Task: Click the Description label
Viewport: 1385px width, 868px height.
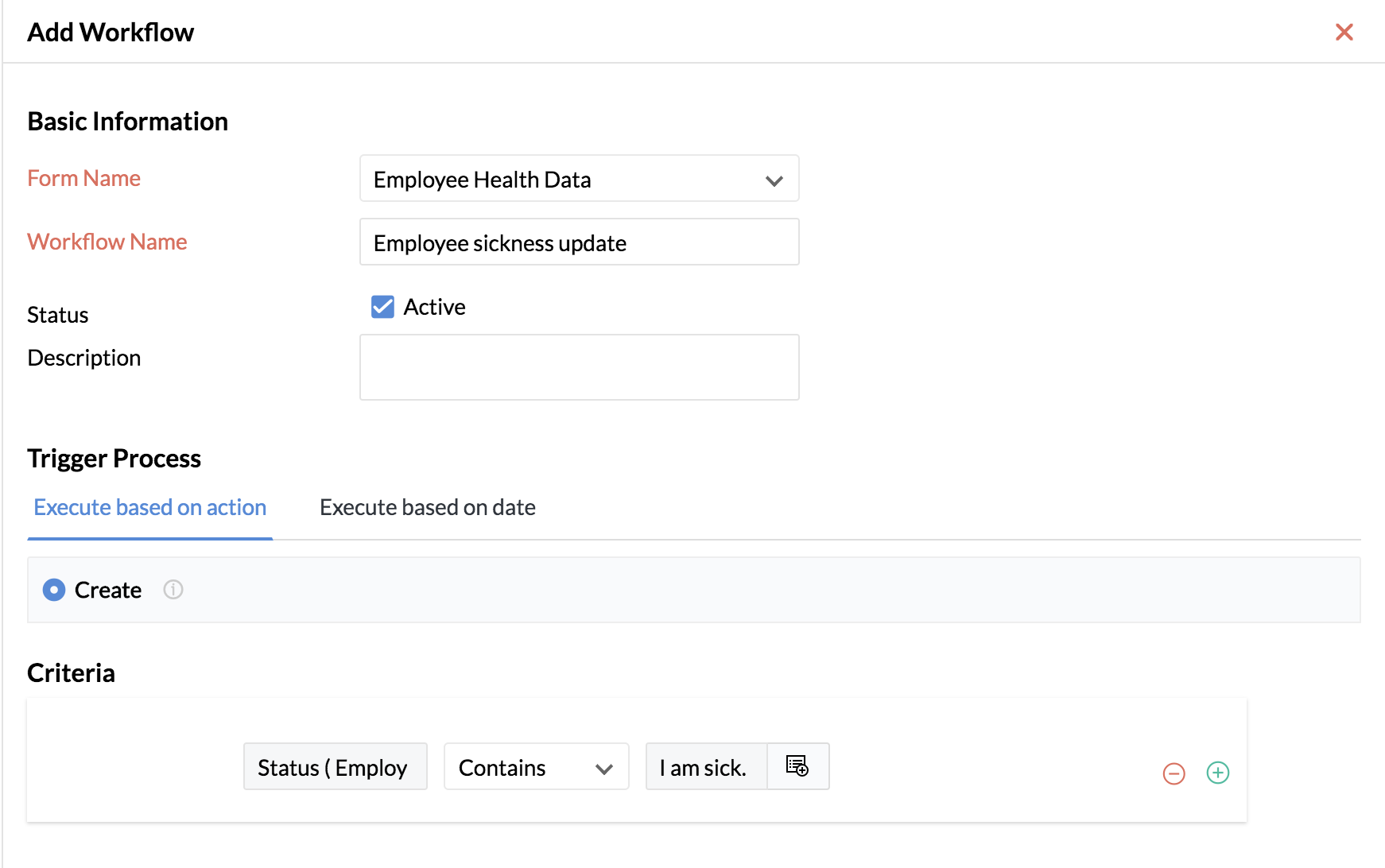Action: coord(83,358)
